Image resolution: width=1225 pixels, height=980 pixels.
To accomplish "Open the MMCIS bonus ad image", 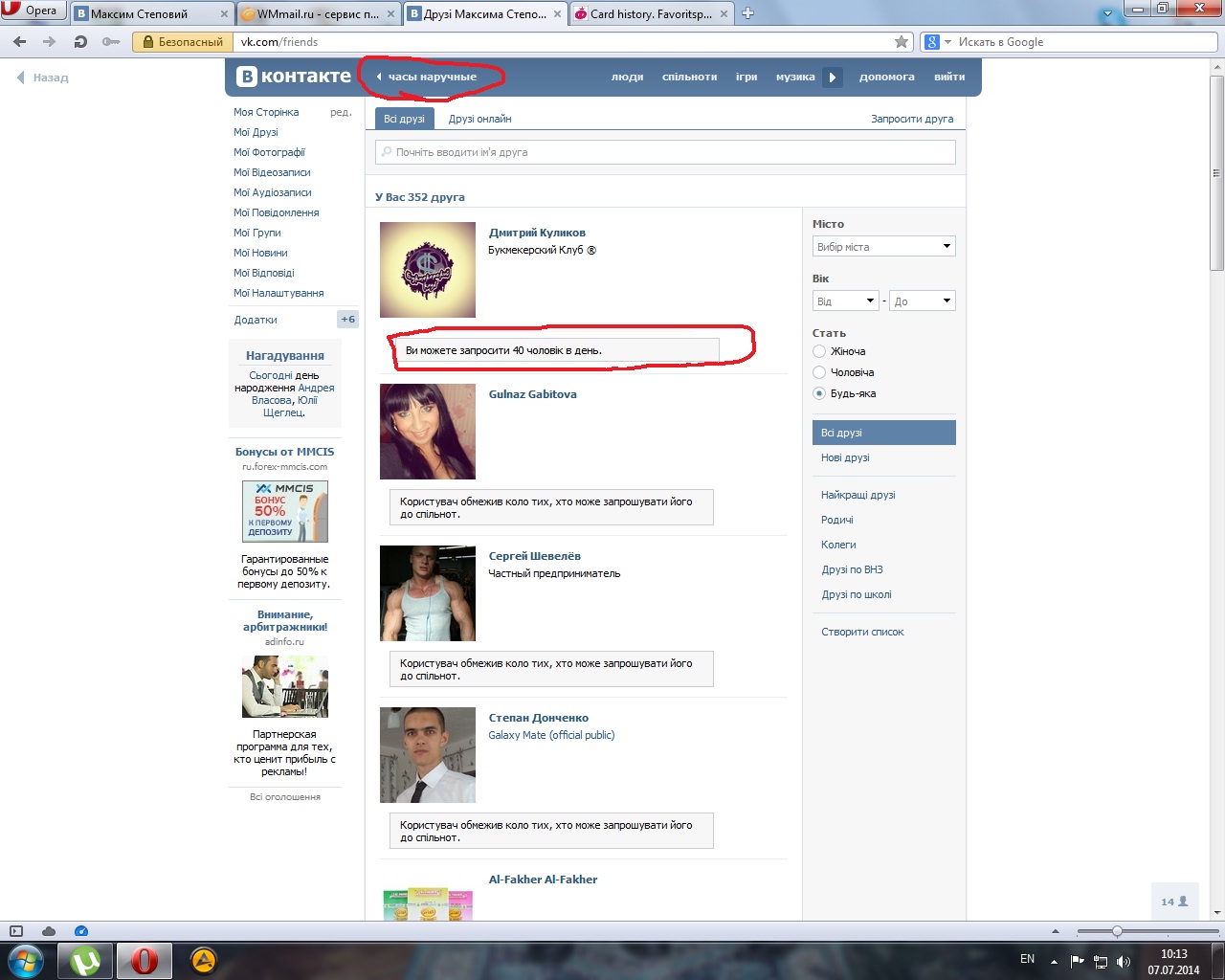I will coord(285,511).
